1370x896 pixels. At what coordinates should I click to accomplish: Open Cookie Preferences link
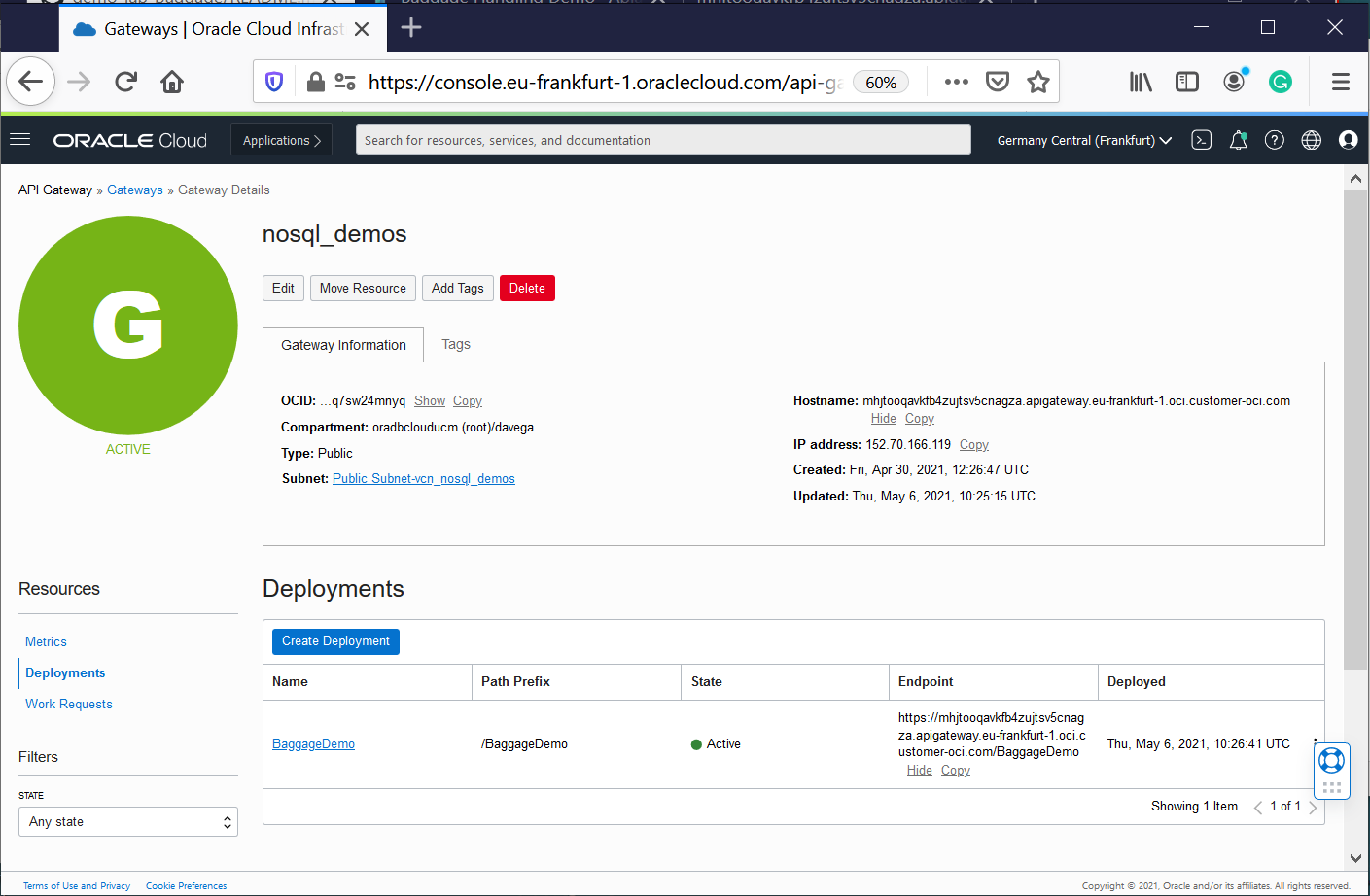186,885
